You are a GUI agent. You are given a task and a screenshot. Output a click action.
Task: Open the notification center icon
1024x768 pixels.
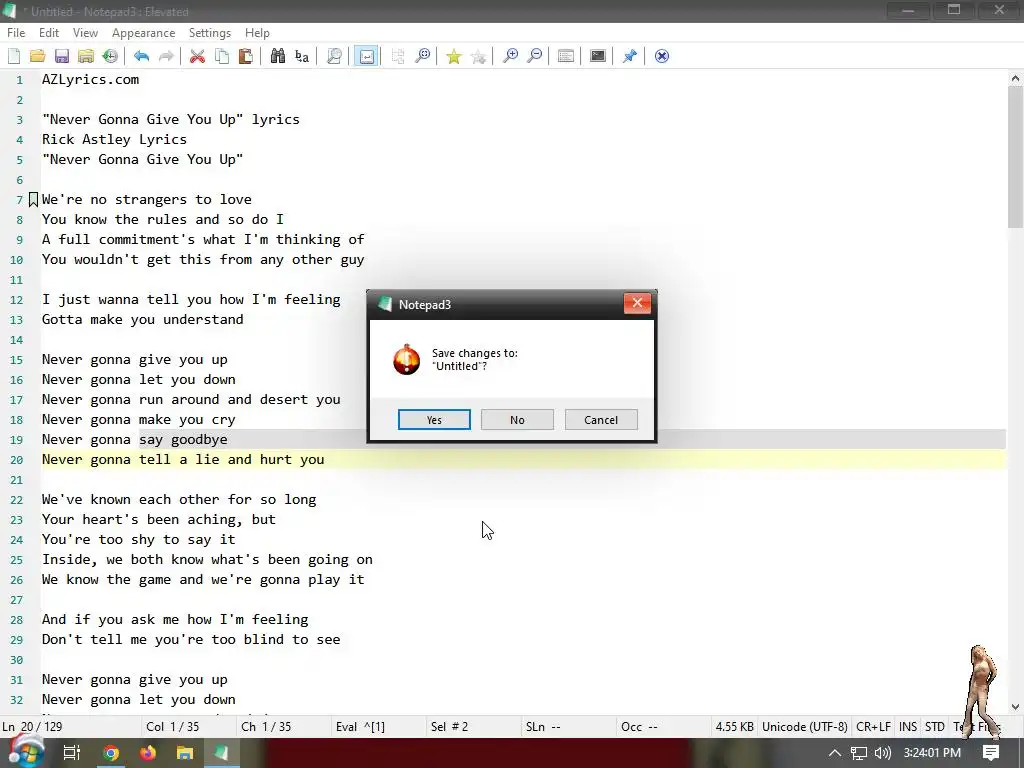pyautogui.click(x=991, y=753)
